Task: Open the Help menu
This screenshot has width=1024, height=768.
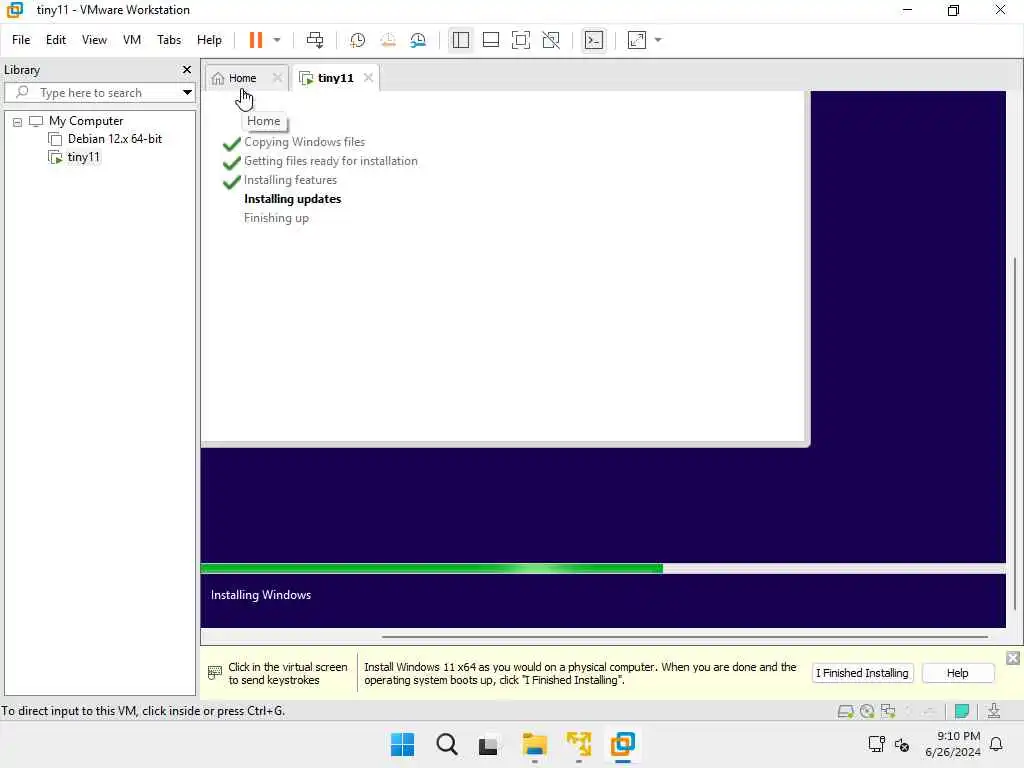Action: coord(209,40)
